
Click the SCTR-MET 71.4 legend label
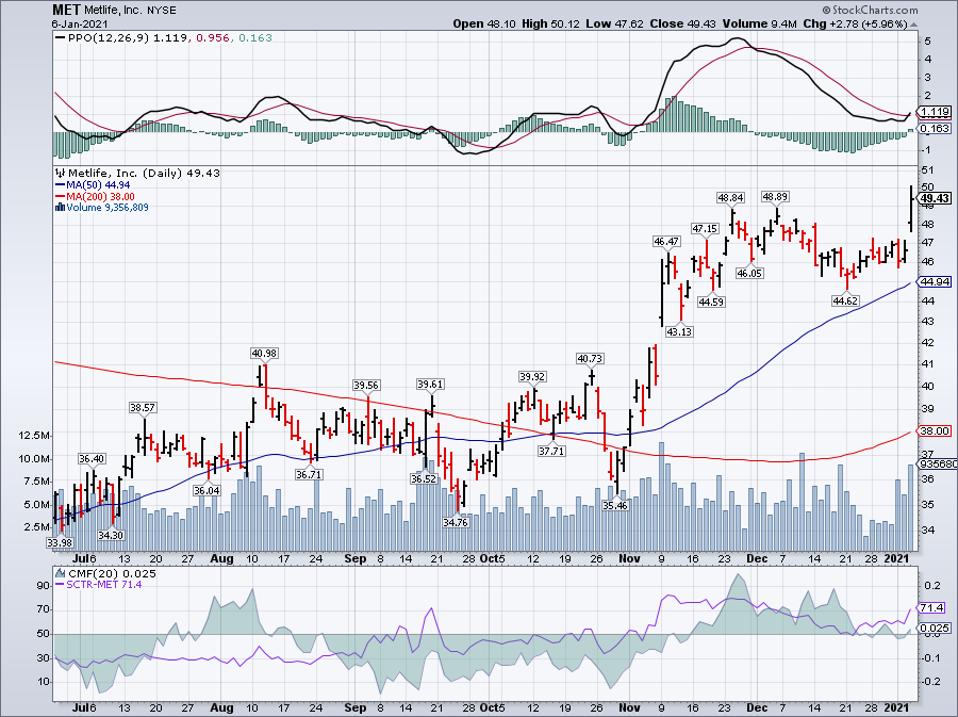coord(104,584)
